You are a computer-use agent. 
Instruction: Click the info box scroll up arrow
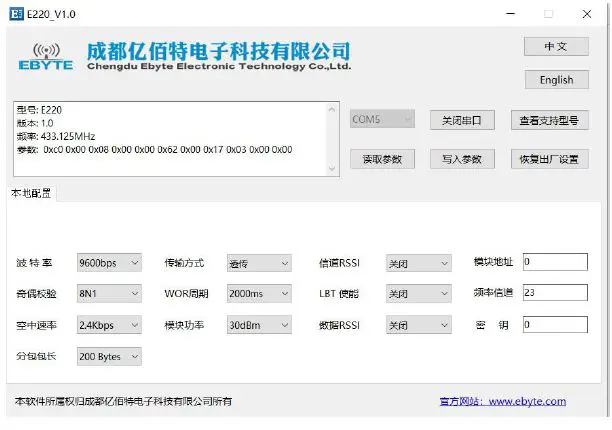pos(332,110)
